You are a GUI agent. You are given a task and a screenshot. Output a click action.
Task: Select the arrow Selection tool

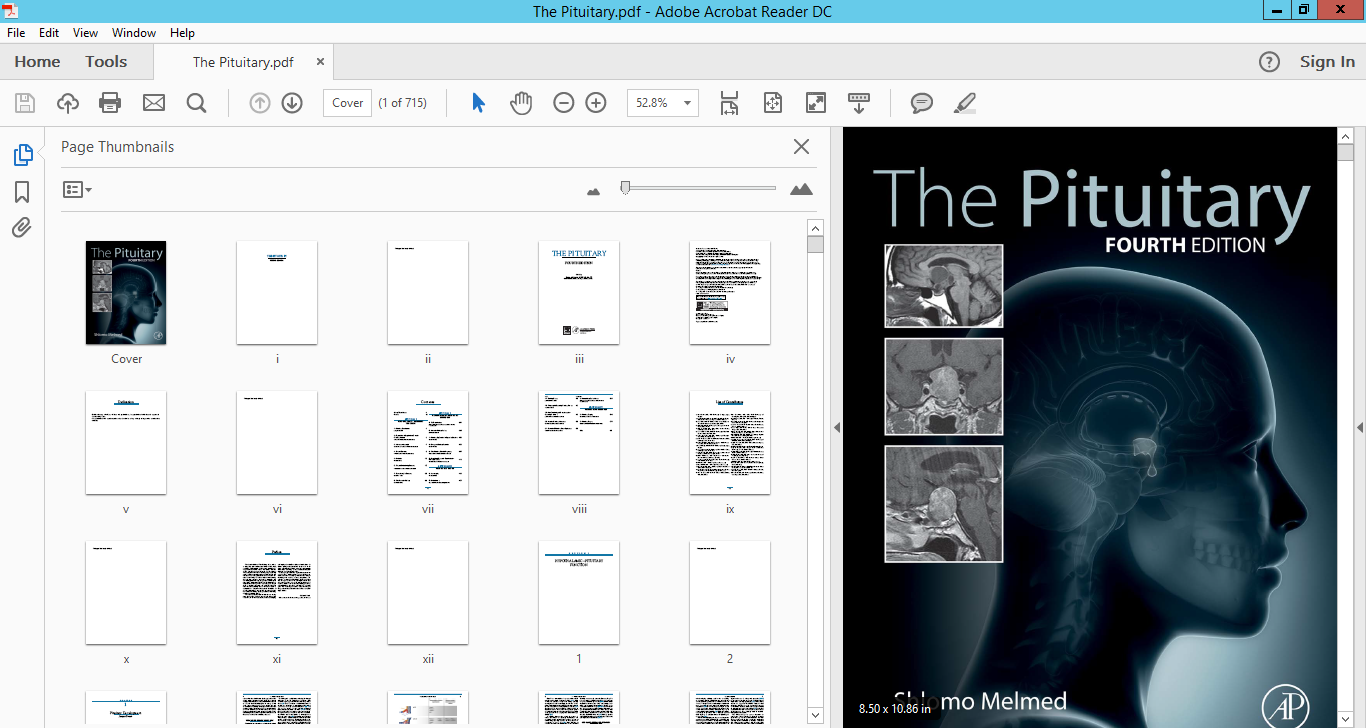(x=478, y=103)
